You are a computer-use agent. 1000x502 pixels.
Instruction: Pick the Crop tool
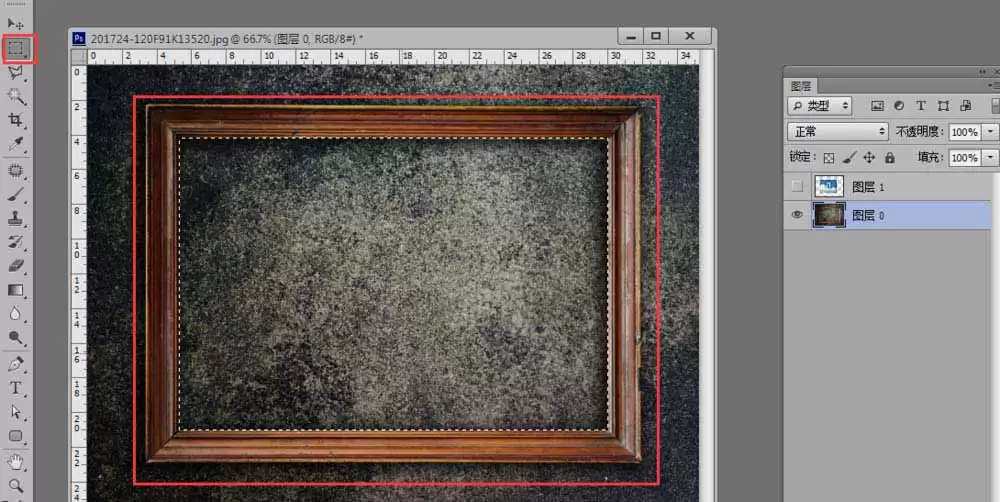pyautogui.click(x=16, y=120)
